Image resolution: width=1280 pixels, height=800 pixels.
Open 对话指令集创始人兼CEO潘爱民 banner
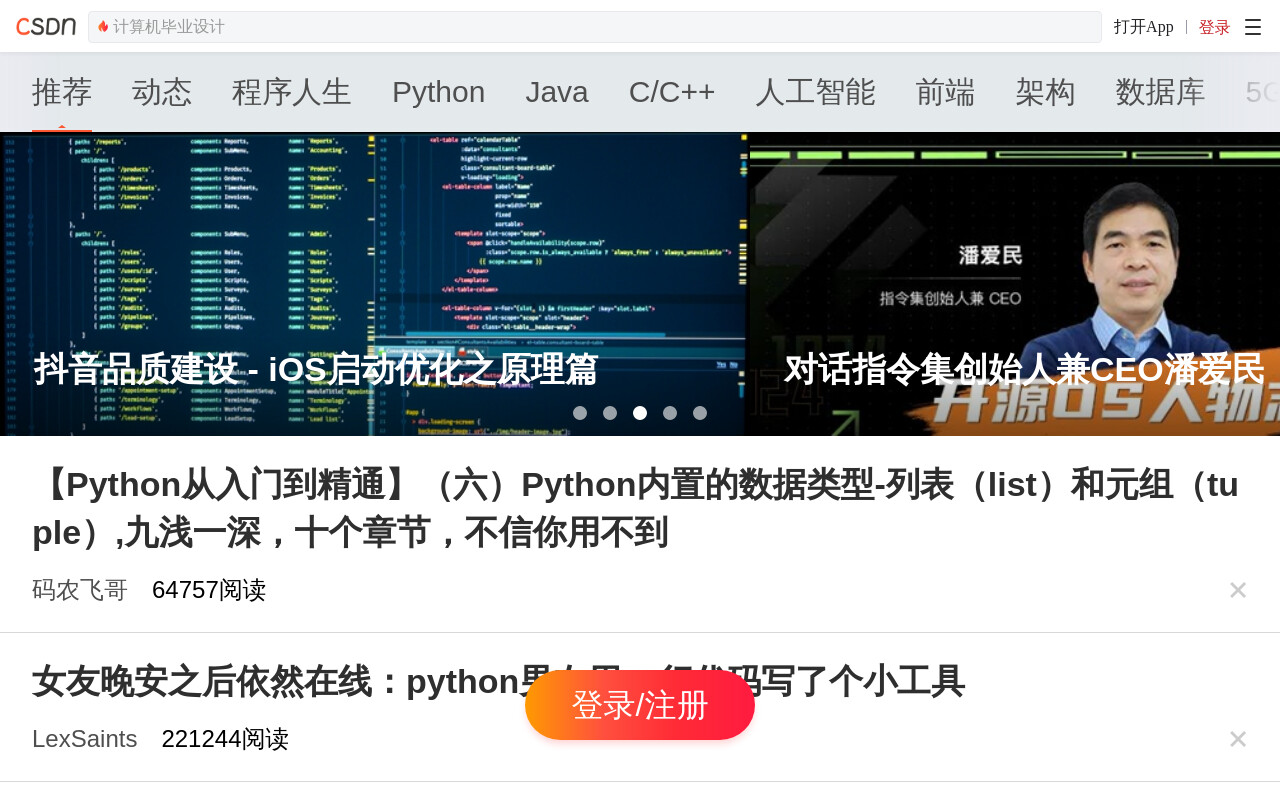[x=1015, y=284]
